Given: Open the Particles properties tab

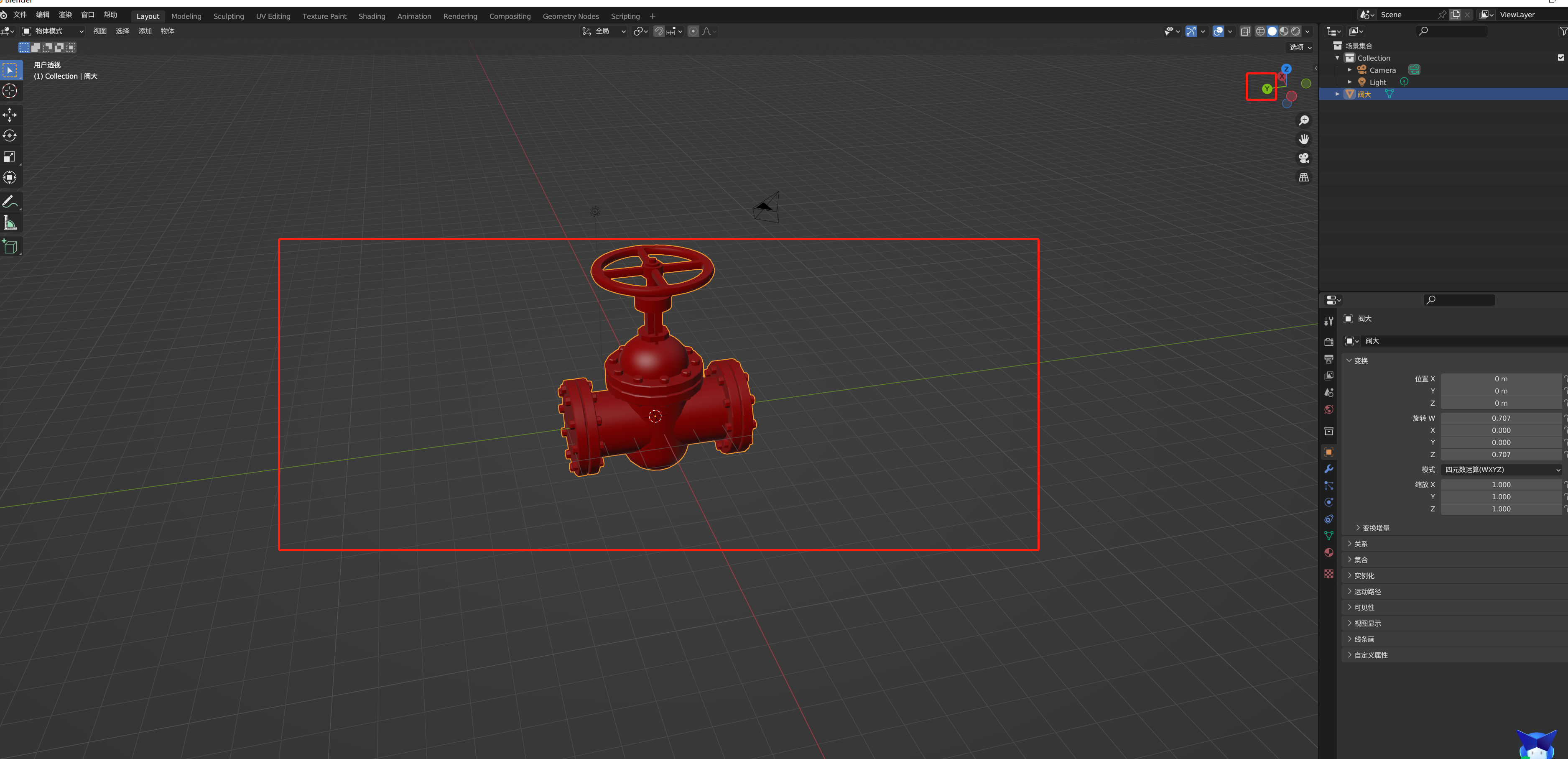Looking at the screenshot, I should tap(1329, 486).
